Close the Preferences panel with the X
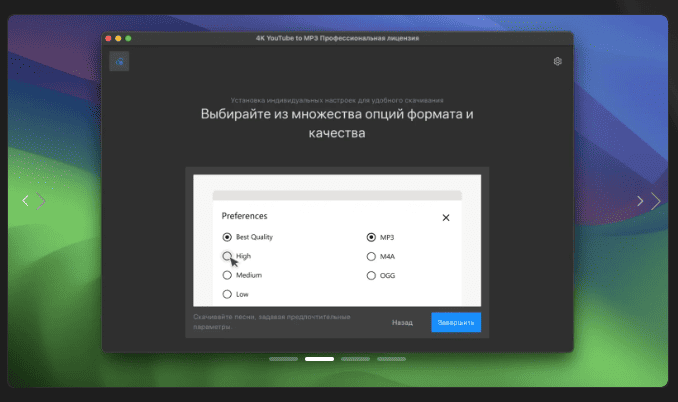This screenshot has width=678, height=402. 446,217
